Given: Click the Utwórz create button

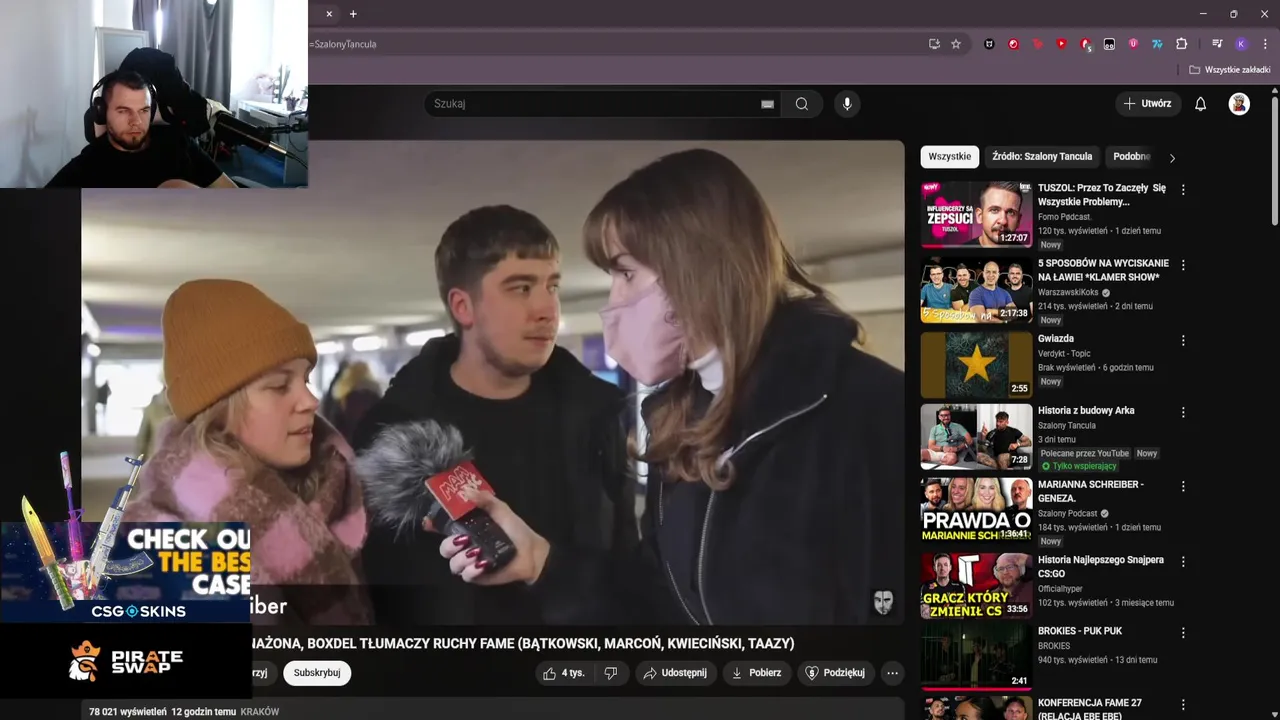Looking at the screenshot, I should pyautogui.click(x=1147, y=104).
